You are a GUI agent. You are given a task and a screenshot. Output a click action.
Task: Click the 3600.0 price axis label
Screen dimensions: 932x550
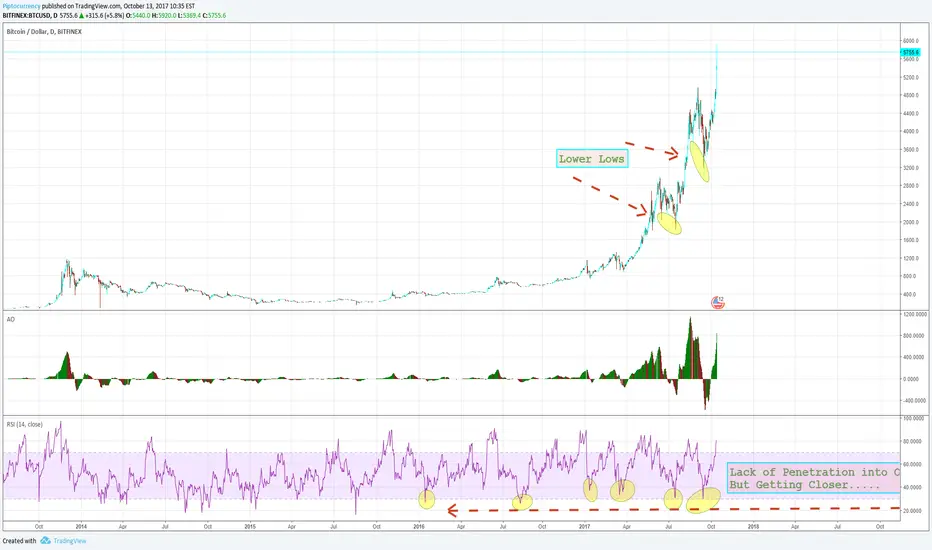[x=911, y=150]
